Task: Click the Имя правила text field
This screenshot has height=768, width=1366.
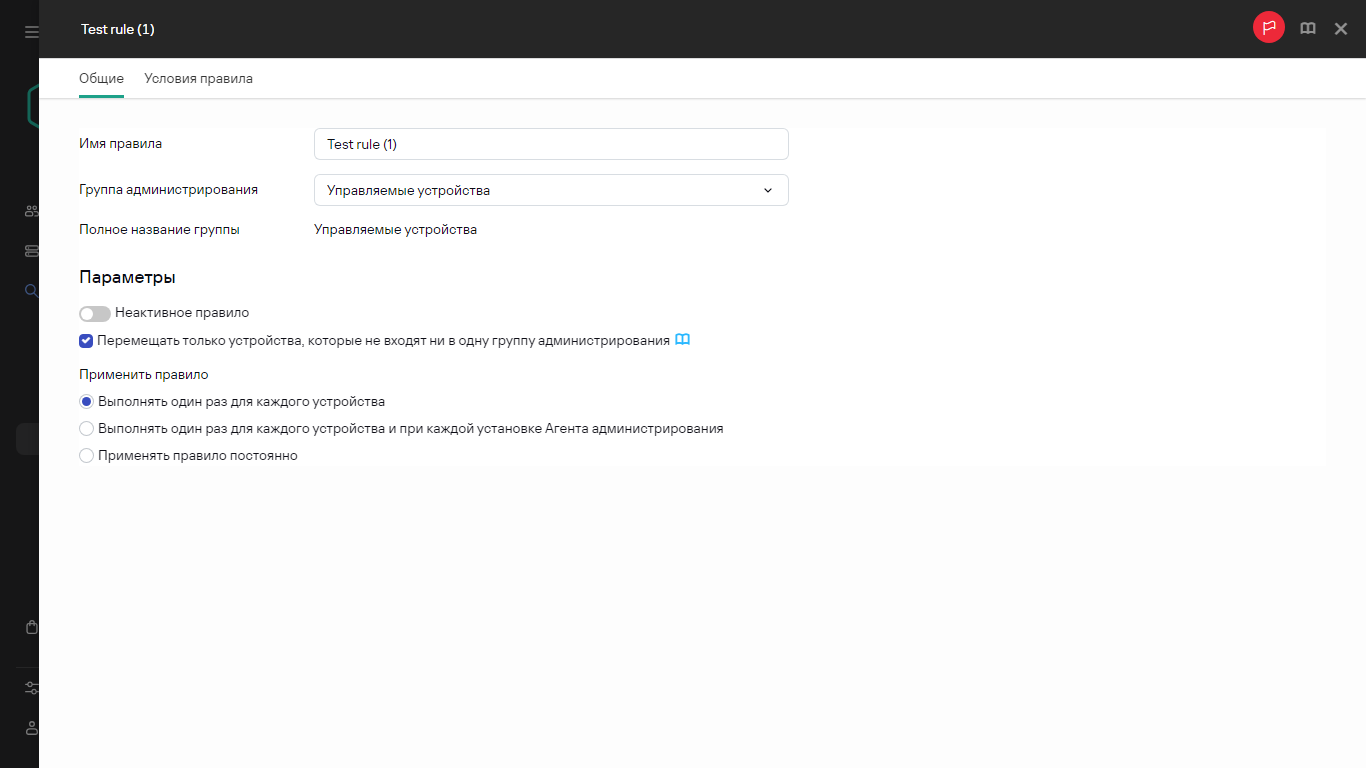Action: [550, 144]
